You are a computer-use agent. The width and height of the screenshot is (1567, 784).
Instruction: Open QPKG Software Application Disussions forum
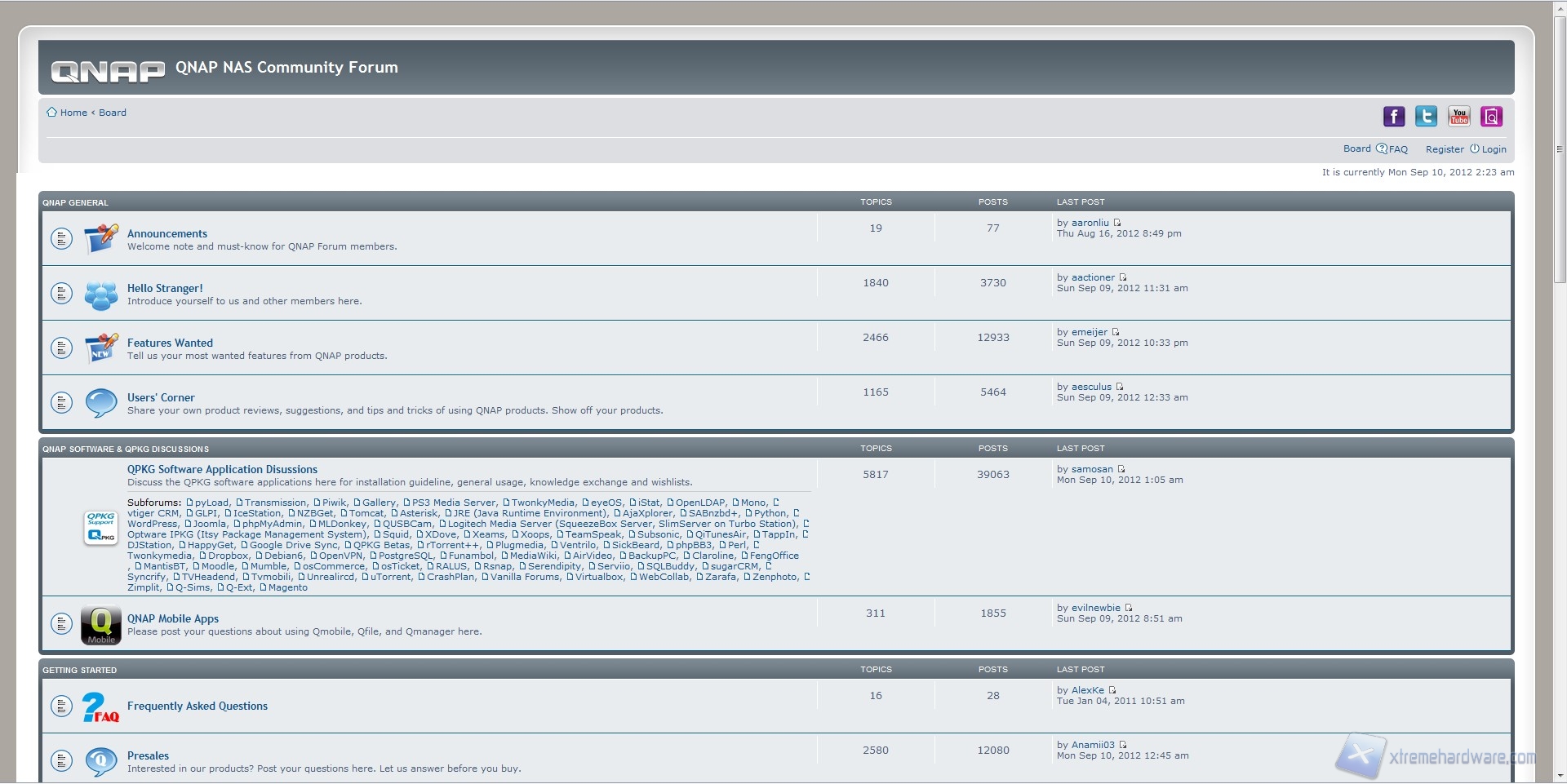pyautogui.click(x=222, y=469)
